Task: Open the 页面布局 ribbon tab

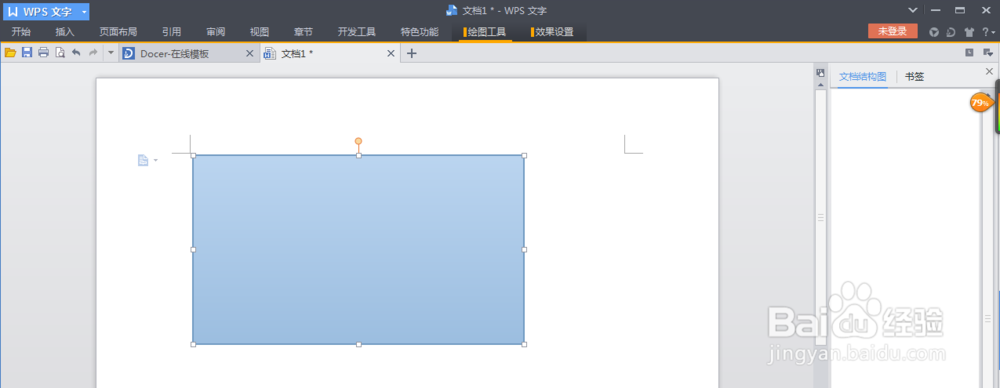Action: (118, 32)
